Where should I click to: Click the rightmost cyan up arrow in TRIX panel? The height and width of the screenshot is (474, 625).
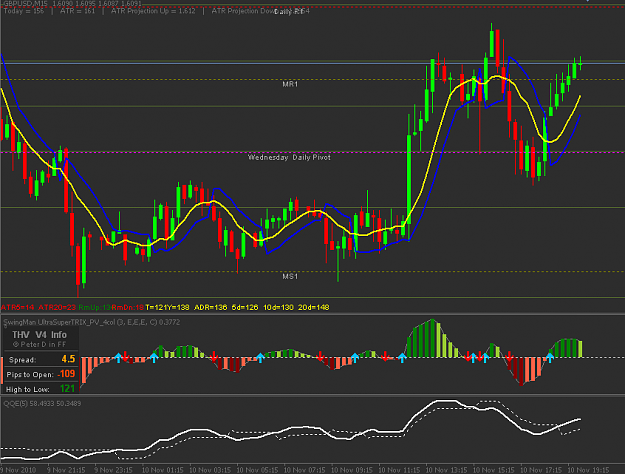(550, 357)
